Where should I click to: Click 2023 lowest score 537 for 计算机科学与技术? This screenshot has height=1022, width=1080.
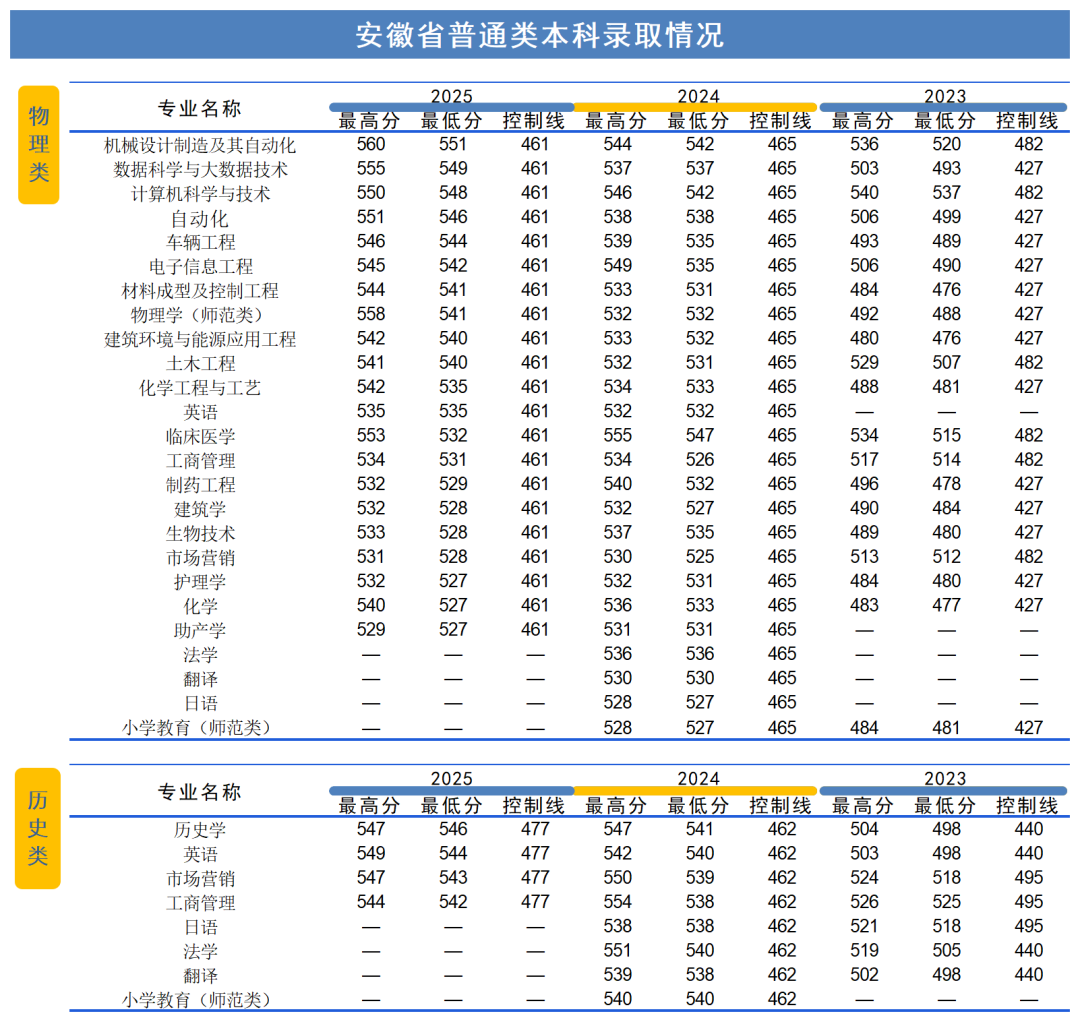946,192
